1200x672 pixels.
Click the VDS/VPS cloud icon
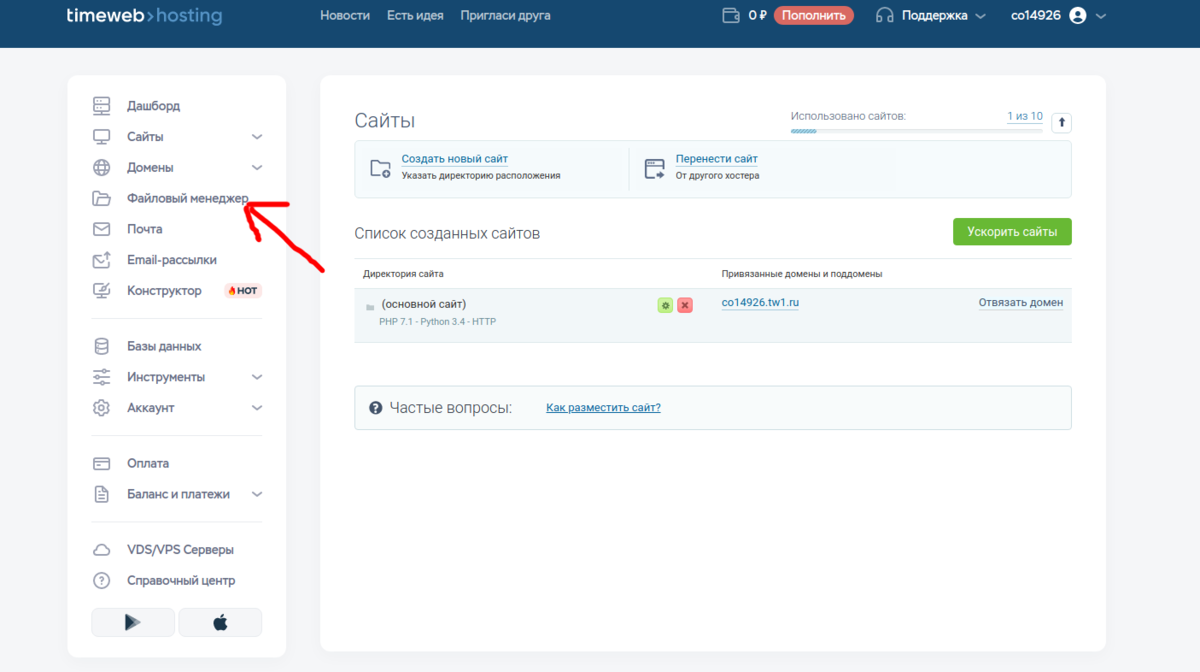click(101, 550)
